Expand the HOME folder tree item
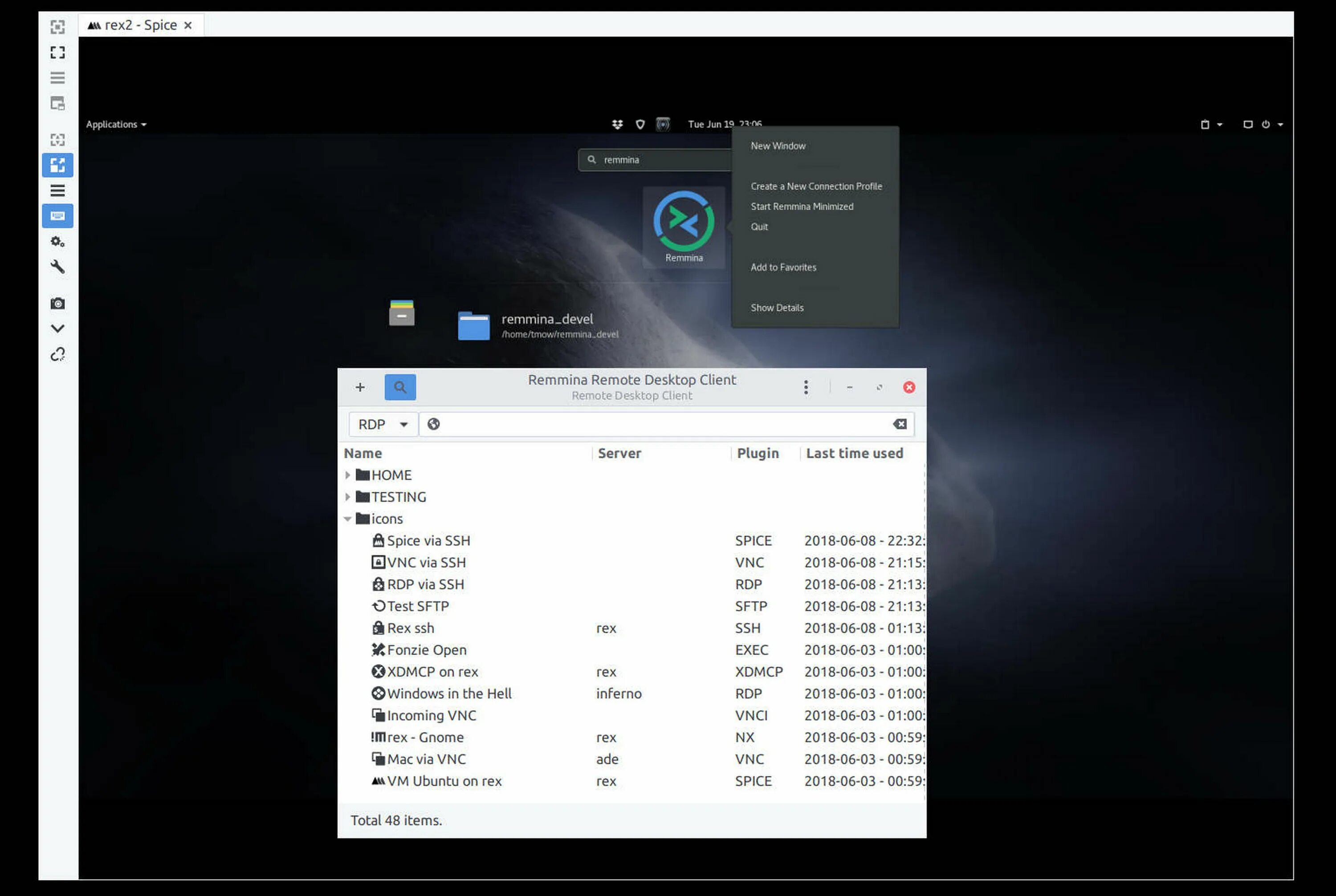The image size is (1336, 896). click(348, 474)
